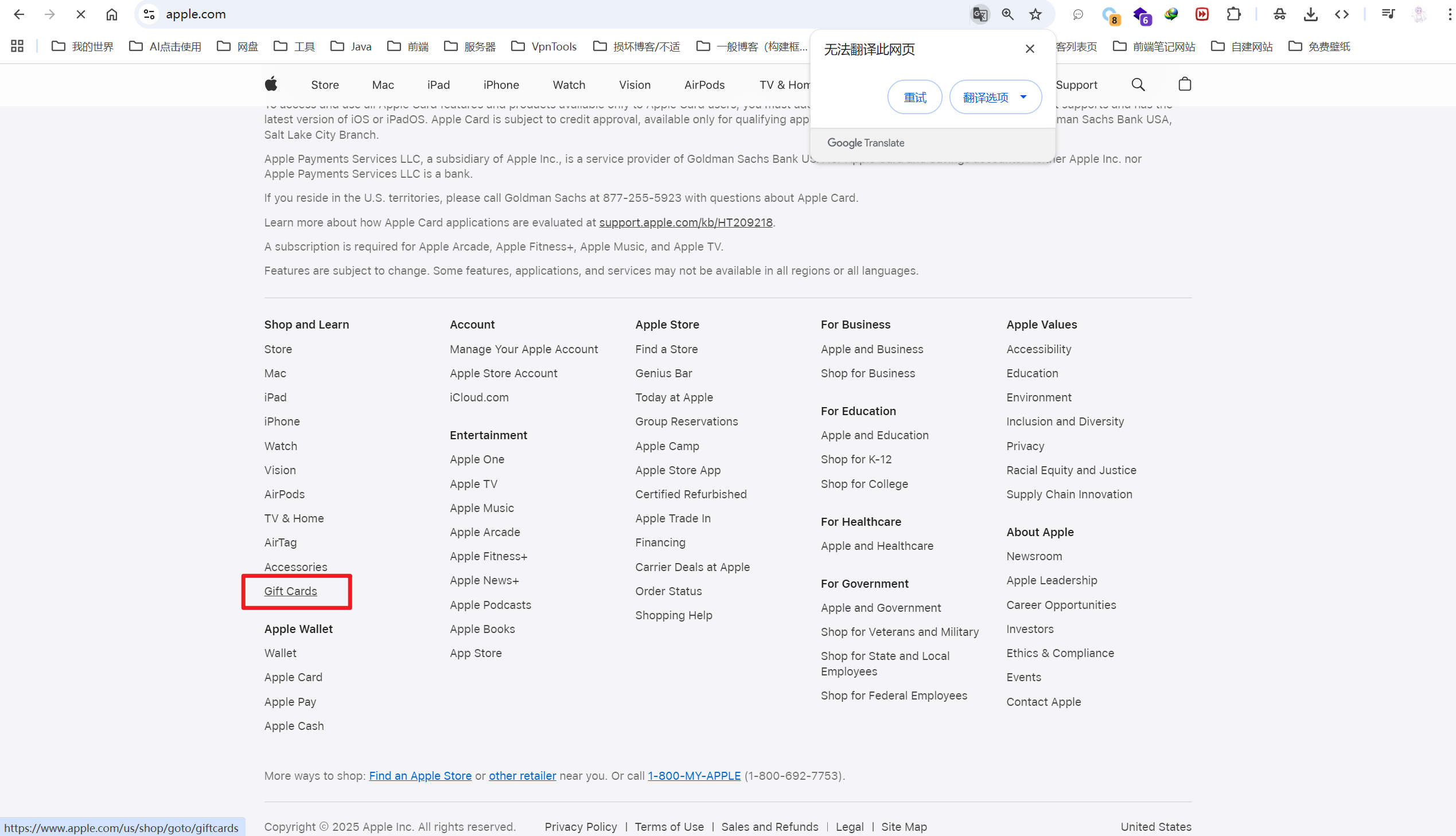Viewport: 1456px width, 836px height.
Task: Open the Site Map footer link
Action: tap(904, 827)
